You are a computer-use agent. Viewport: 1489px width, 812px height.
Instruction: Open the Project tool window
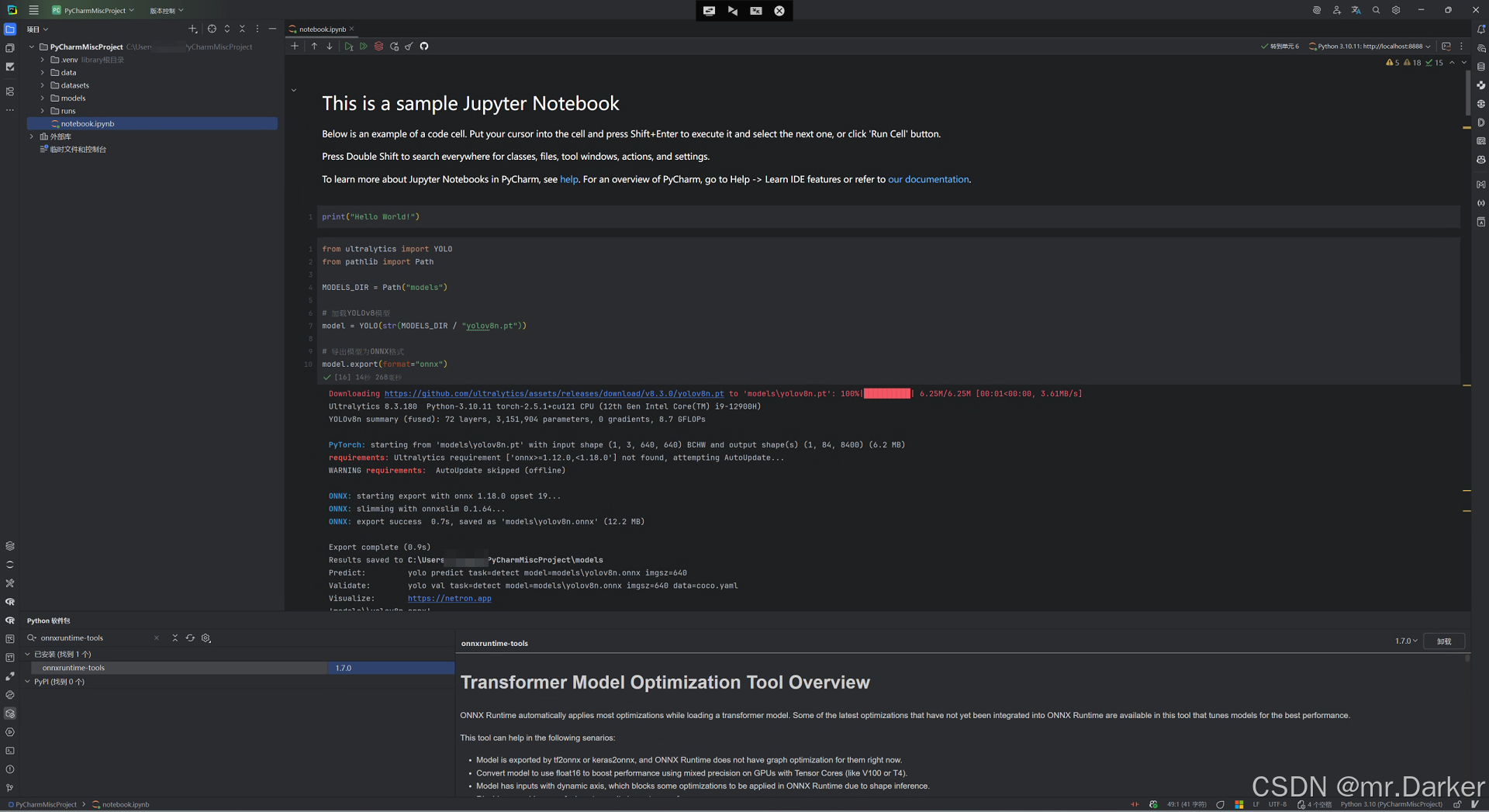(10, 29)
